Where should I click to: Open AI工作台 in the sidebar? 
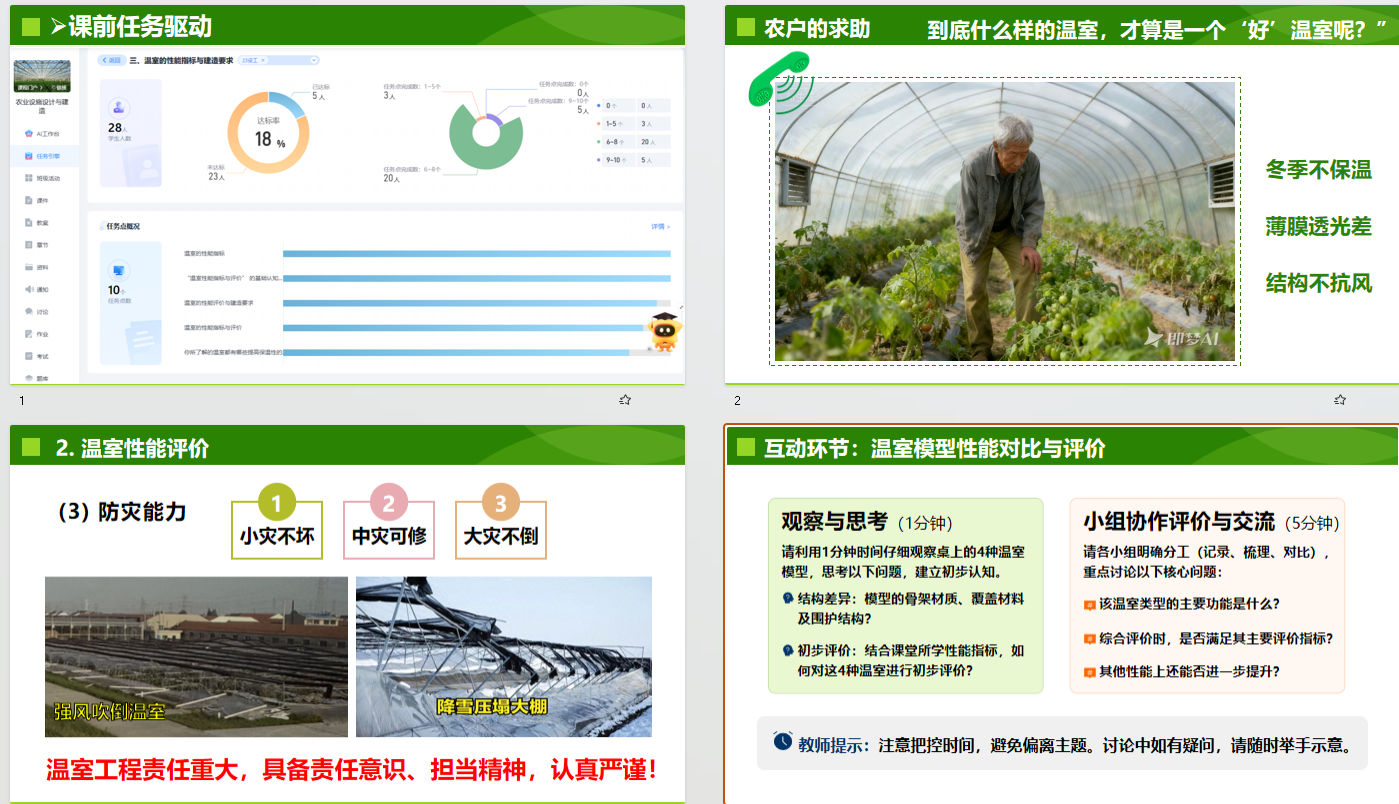coord(42,133)
